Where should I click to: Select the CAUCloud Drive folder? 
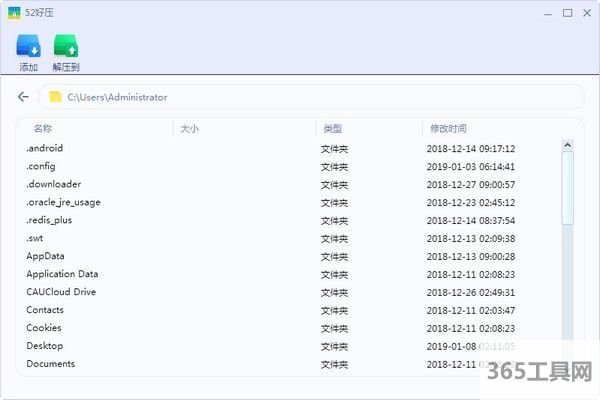pos(61,292)
